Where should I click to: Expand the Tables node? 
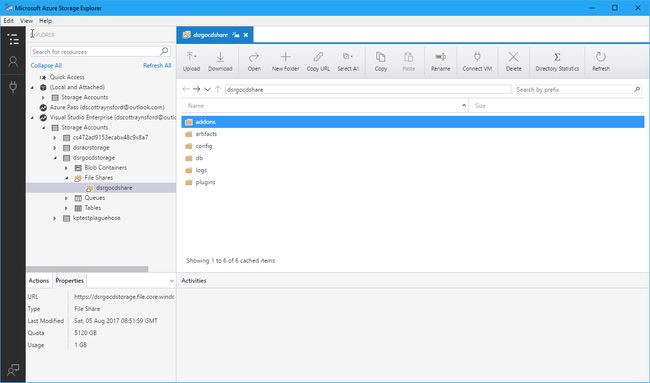point(66,208)
